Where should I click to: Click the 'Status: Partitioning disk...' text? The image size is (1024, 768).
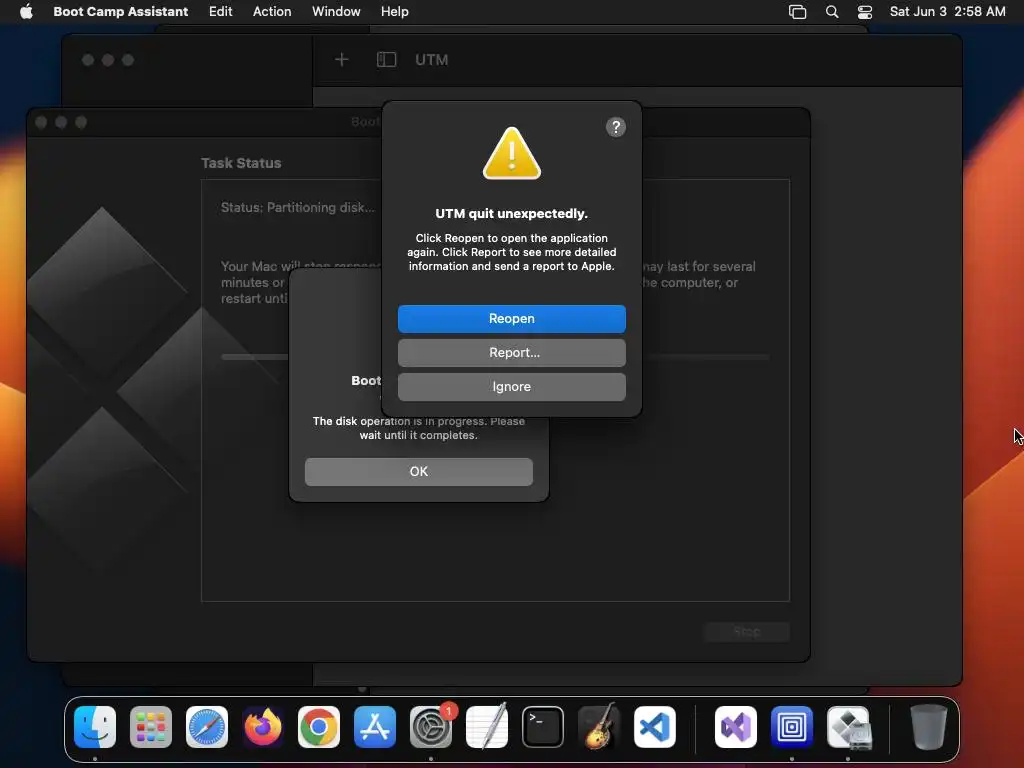click(x=298, y=208)
